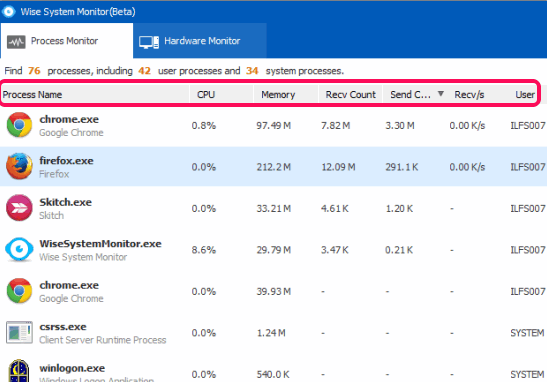Click the Process Monitor waveform icon

pos(16,42)
